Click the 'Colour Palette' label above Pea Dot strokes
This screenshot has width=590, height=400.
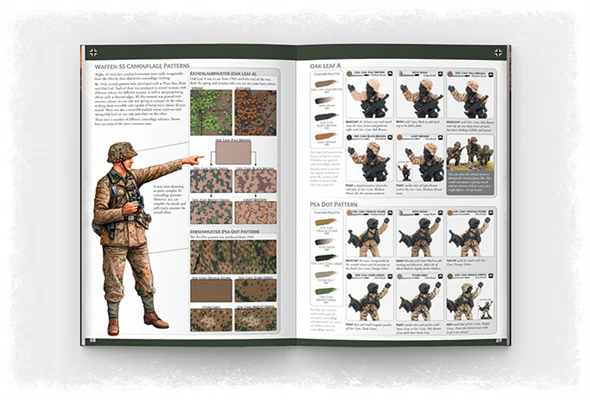(x=326, y=213)
